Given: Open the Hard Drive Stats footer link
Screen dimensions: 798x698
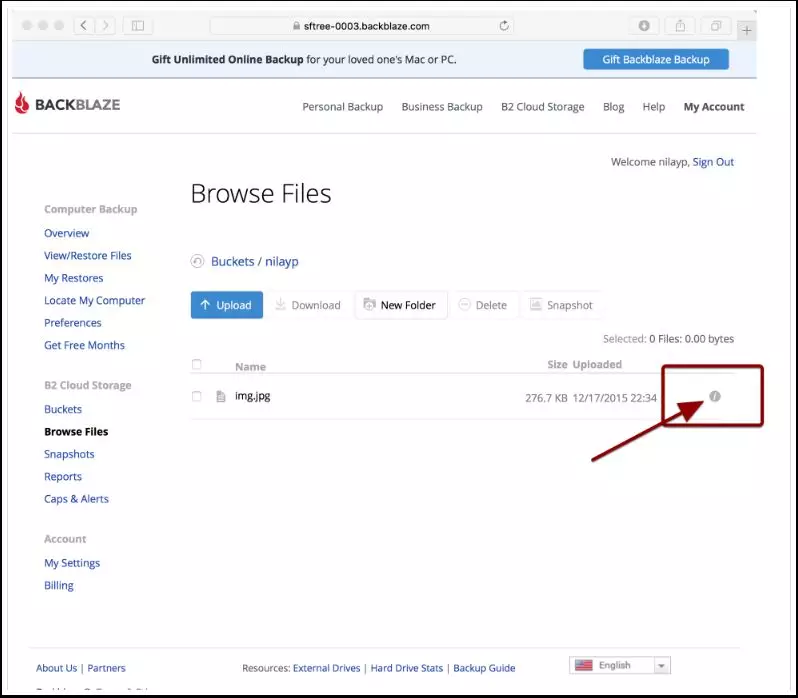Looking at the screenshot, I should point(407,668).
